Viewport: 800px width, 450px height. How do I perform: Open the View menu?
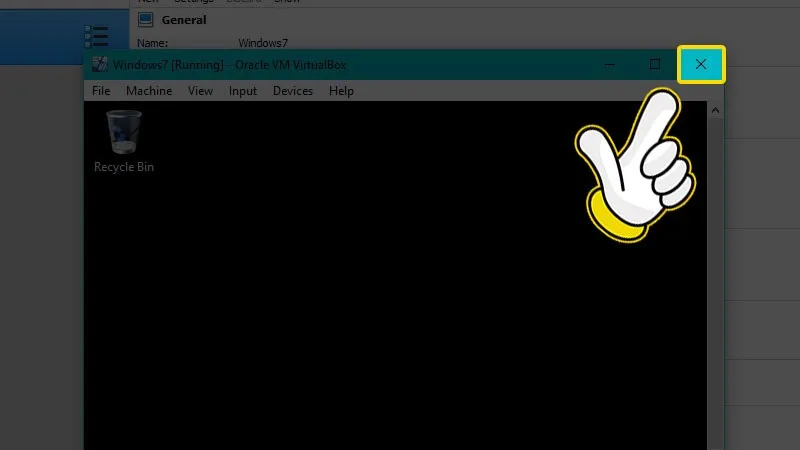coord(200,91)
